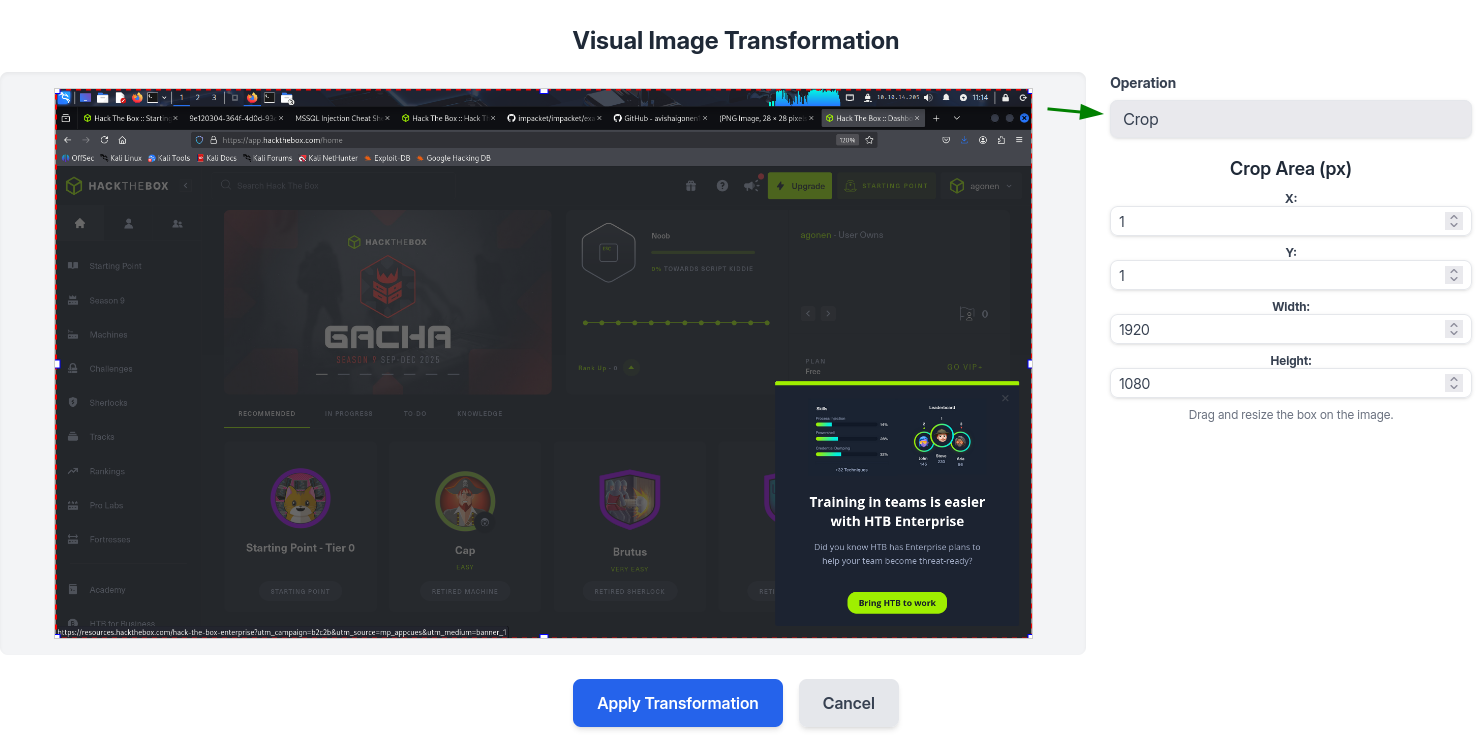Screen dimensions: 1483x744
Task: Click the question mark help icon
Action: (722, 186)
